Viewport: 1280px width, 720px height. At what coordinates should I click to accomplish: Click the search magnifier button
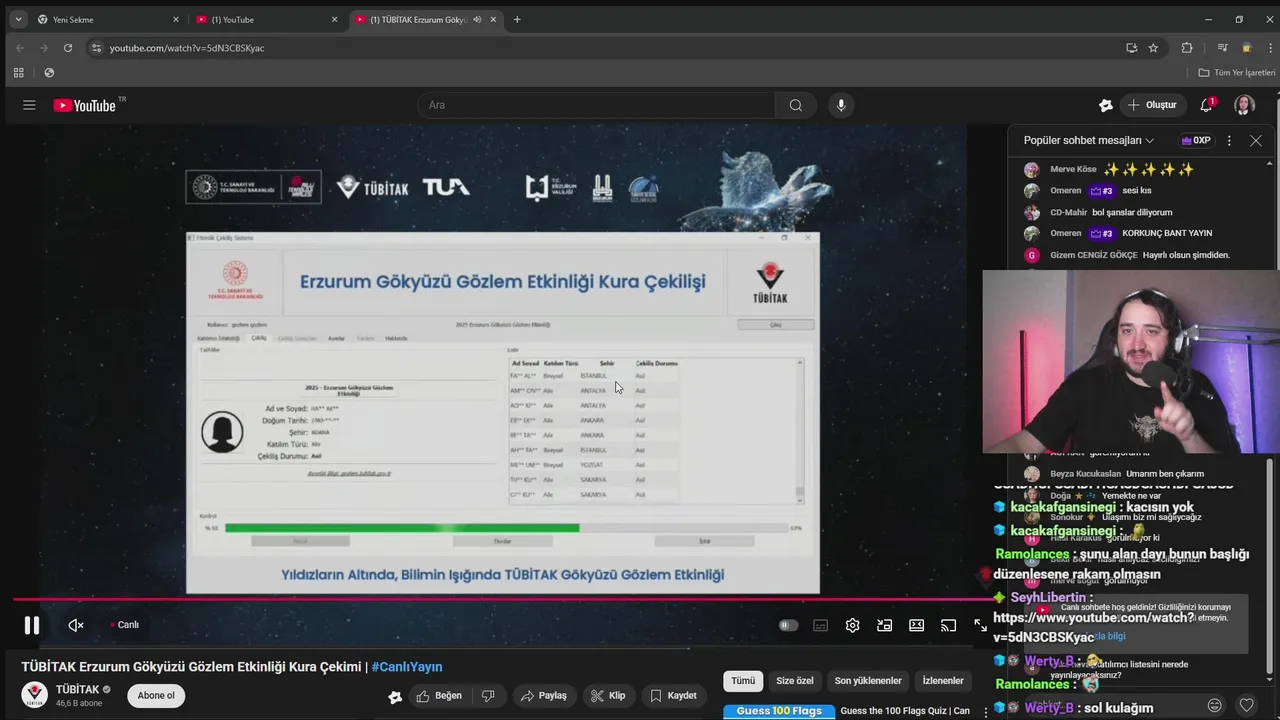tap(796, 105)
